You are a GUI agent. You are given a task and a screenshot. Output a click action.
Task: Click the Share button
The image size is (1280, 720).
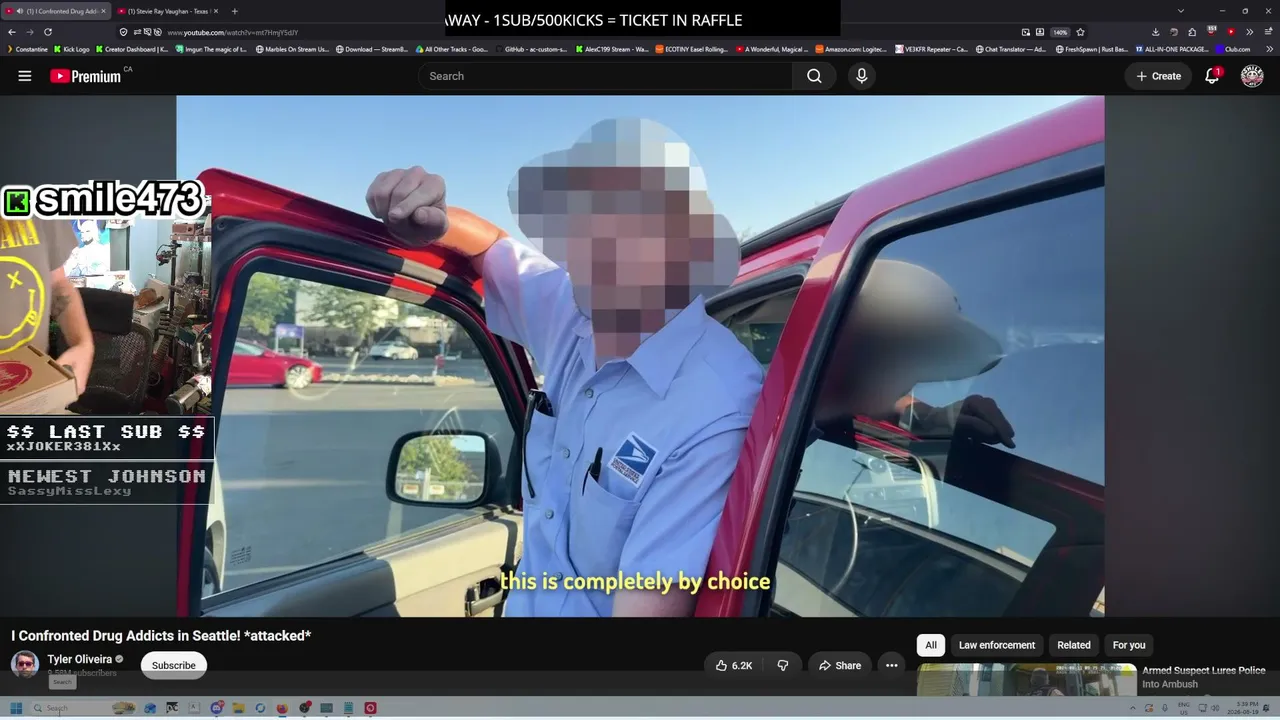pos(839,665)
